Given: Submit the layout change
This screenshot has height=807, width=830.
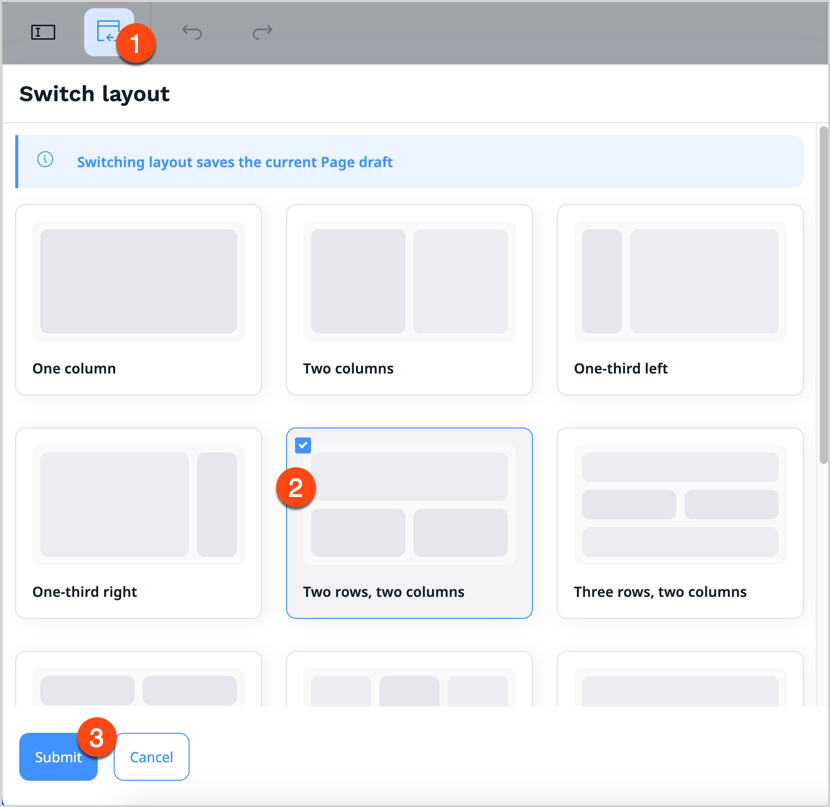Looking at the screenshot, I should [58, 757].
